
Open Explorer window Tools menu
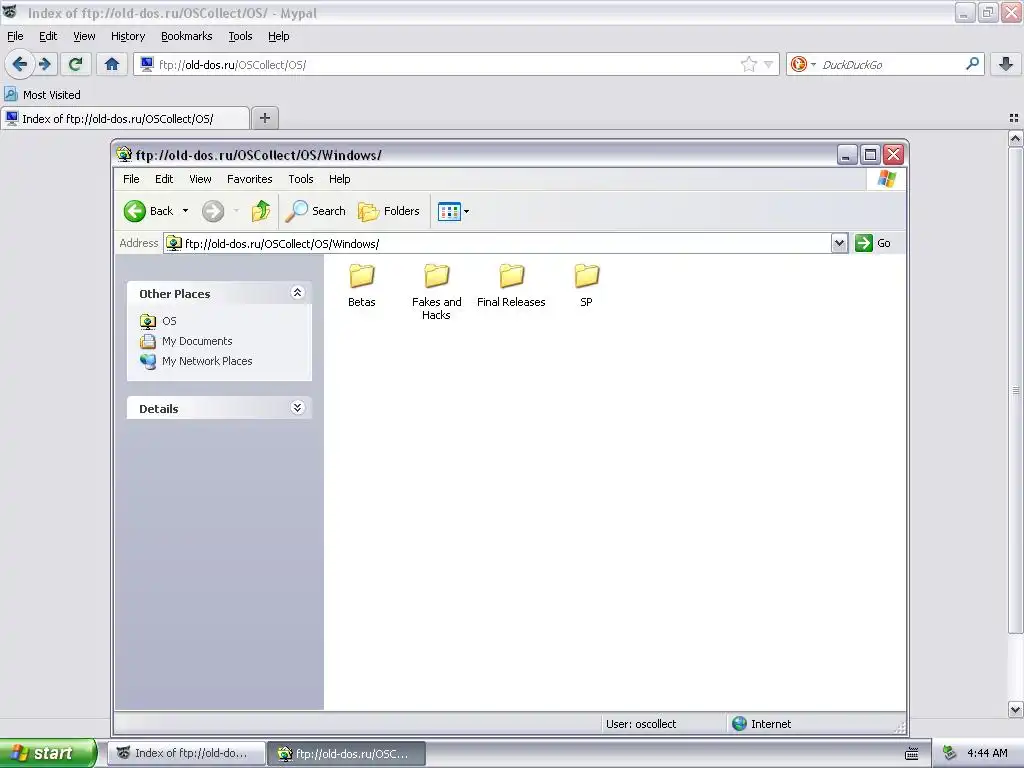[x=301, y=179]
